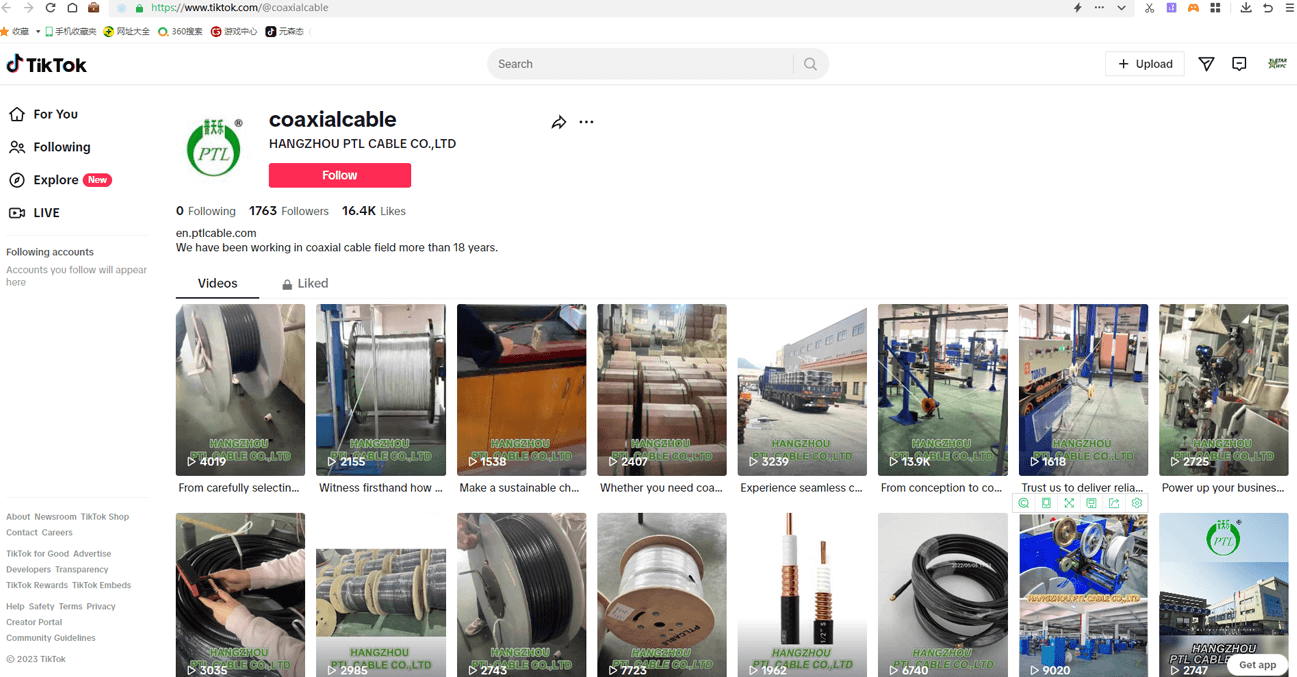
Task: Open 元森态 TikTok bookmark
Action: (x=285, y=31)
